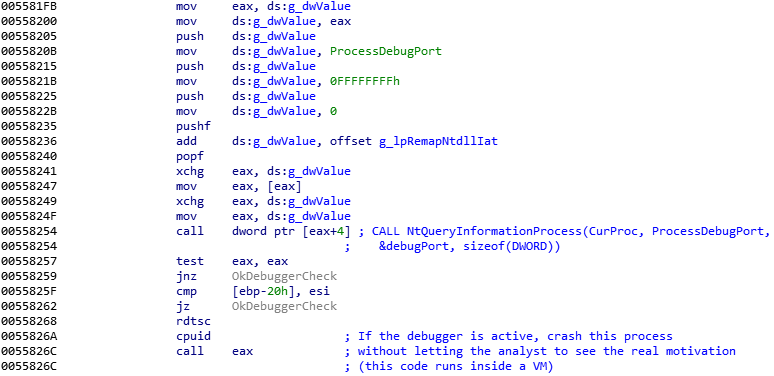Screen dimensions: 774x376
Task: Click the popf instruction
Action: click(x=190, y=156)
